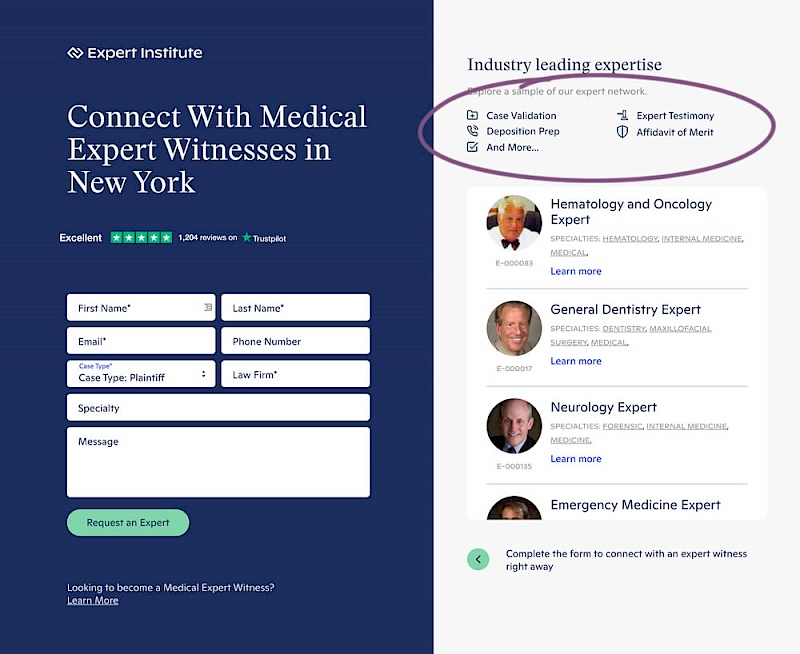Screen dimensions: 800x654
Task: Click the Trustpilot star rating
Action: point(141,238)
